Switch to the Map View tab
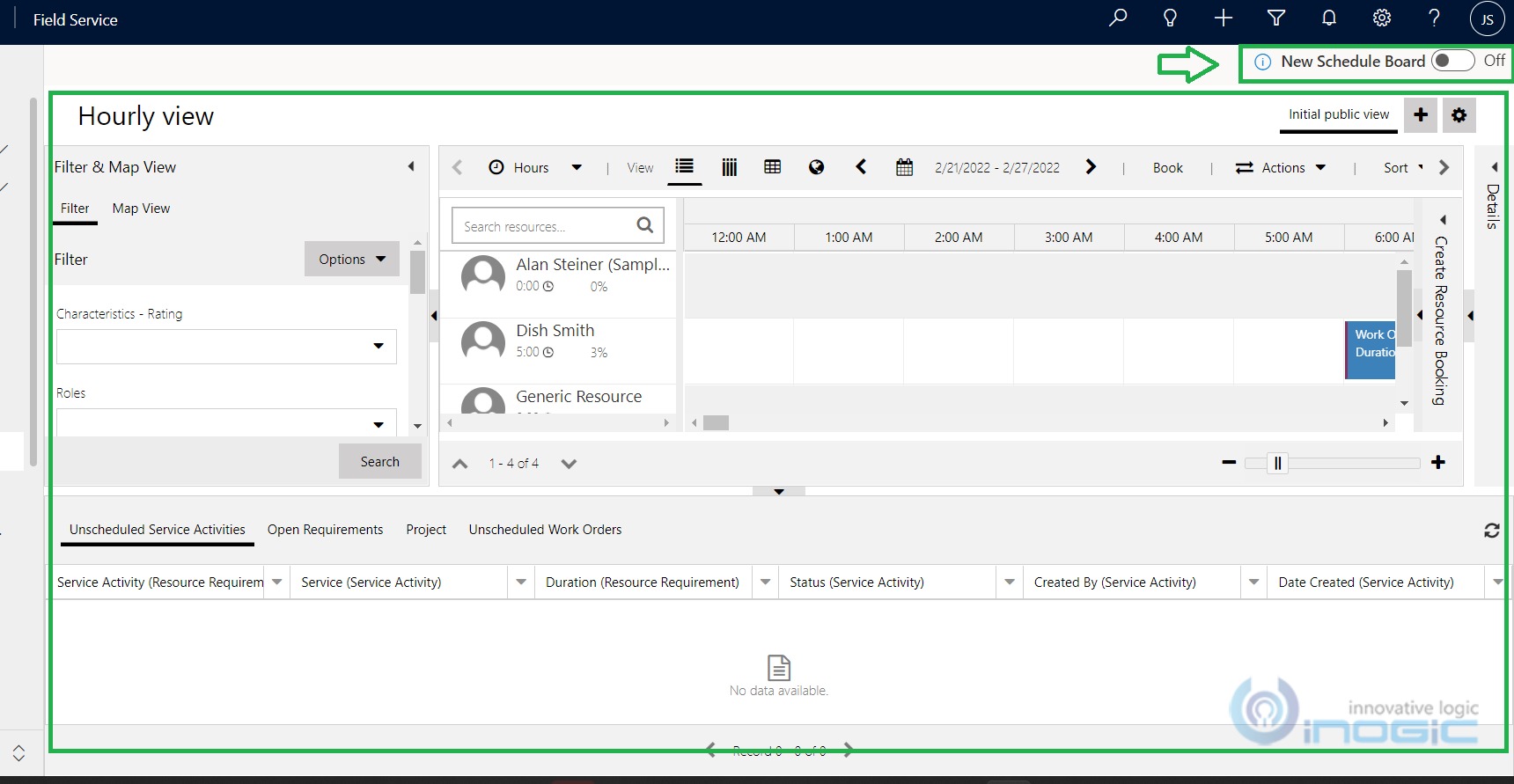This screenshot has height=784, width=1514. [141, 209]
